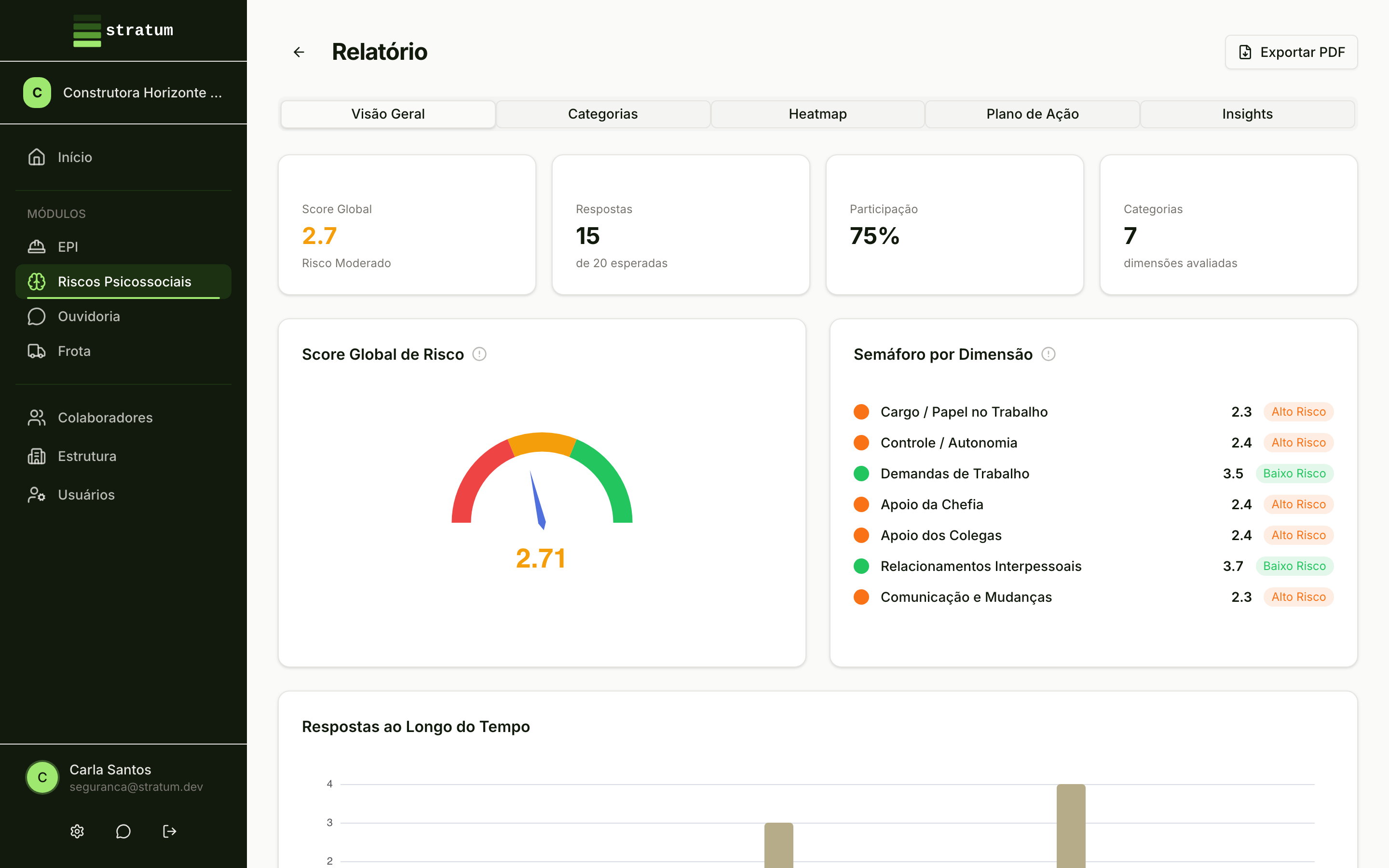Click green dot for Demandas de Trabalho
The image size is (1389, 868).
(861, 474)
